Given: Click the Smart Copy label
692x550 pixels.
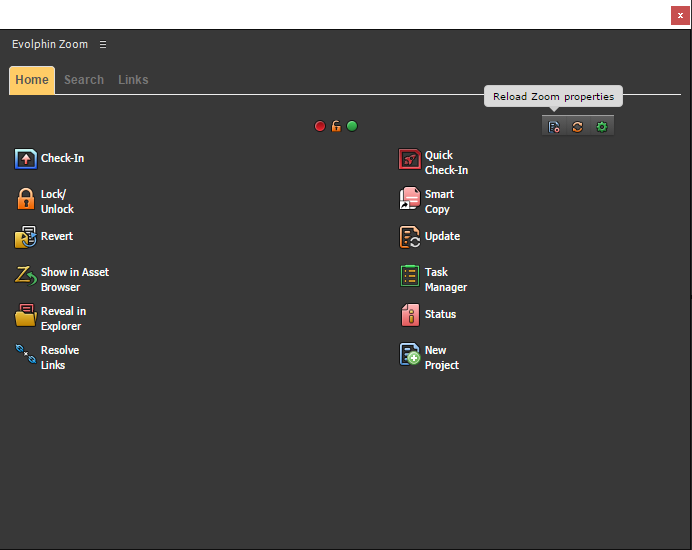Looking at the screenshot, I should pyautogui.click(x=439, y=202).
